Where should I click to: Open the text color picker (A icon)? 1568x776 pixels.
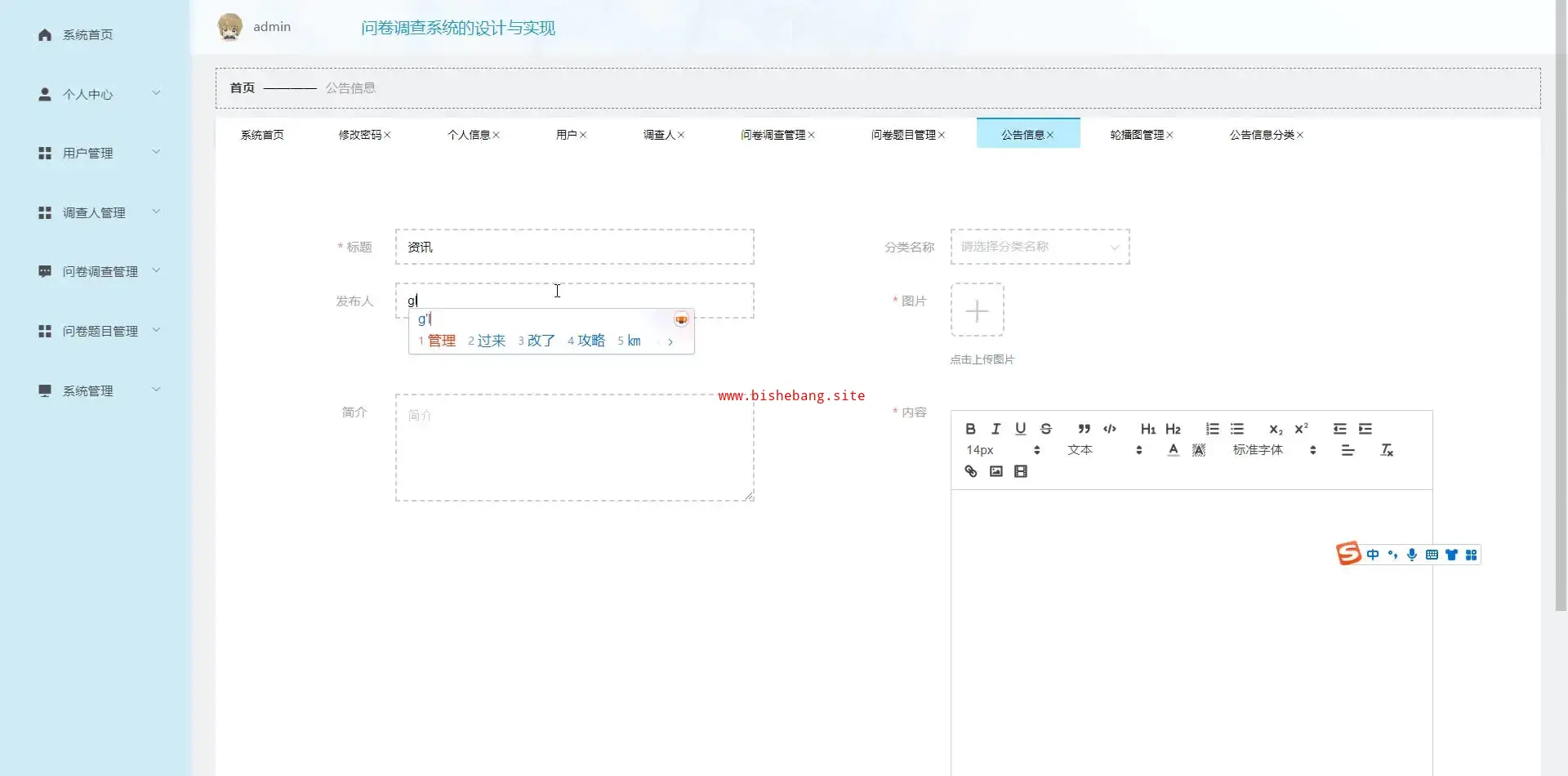click(1173, 450)
